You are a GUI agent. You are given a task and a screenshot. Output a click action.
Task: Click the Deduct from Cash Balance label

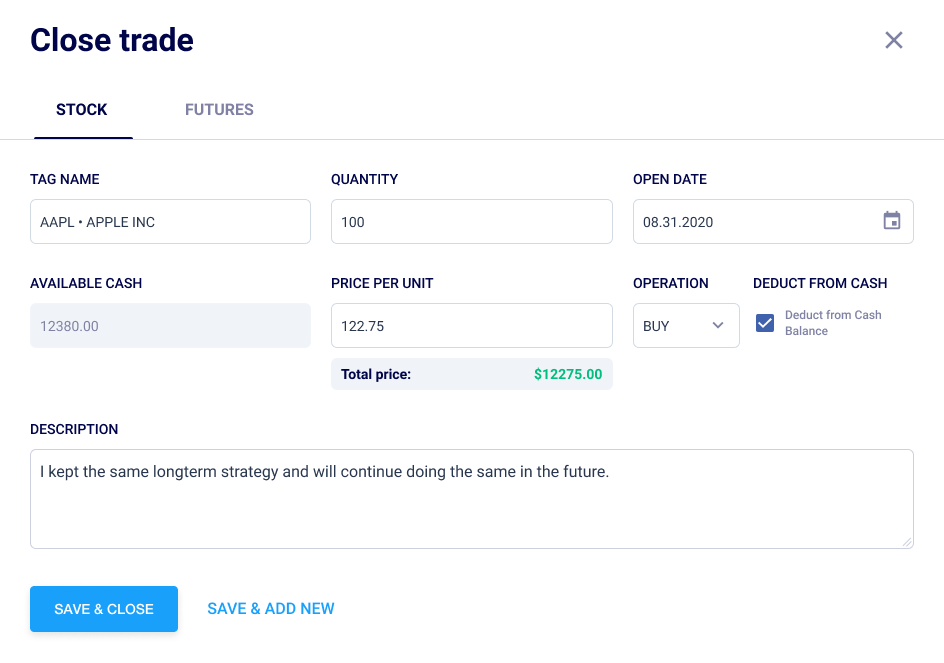[833, 323]
